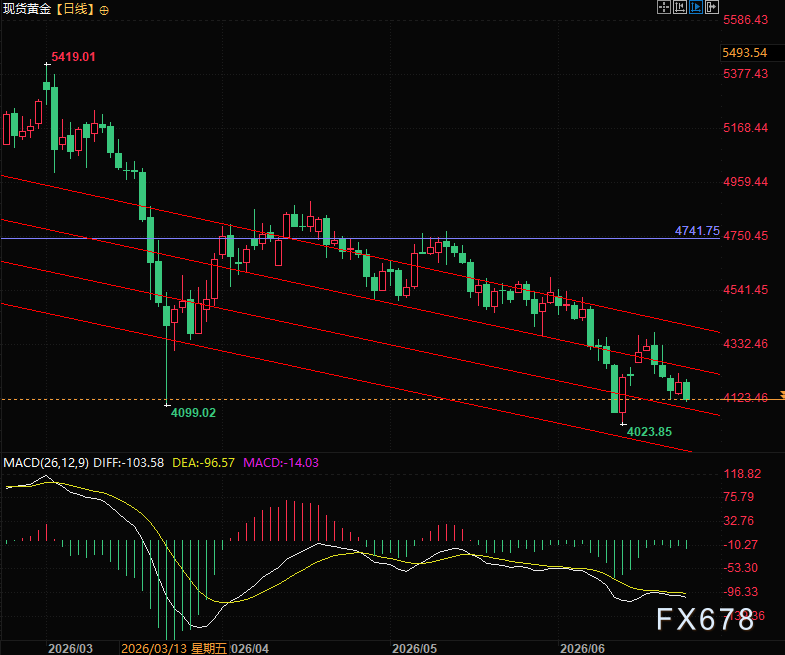Click the 5493.54 cursor price box
The height and width of the screenshot is (655, 785).
click(x=744, y=53)
